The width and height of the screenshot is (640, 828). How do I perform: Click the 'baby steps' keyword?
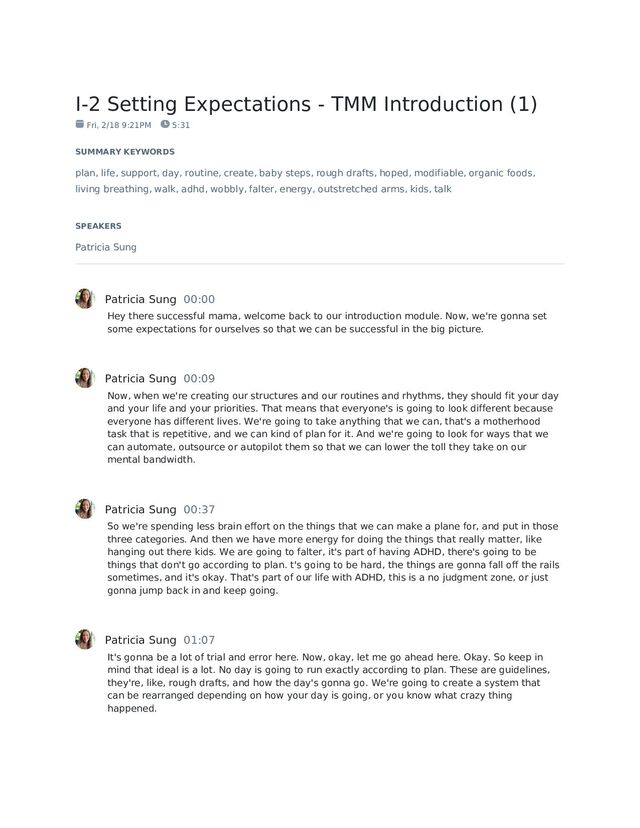coord(285,173)
